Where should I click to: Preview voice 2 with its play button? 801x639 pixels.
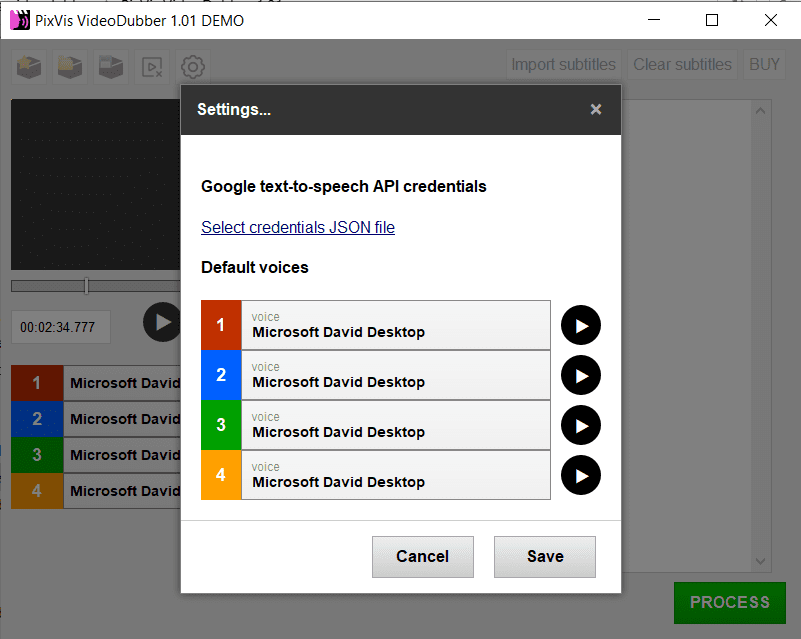[581, 375]
